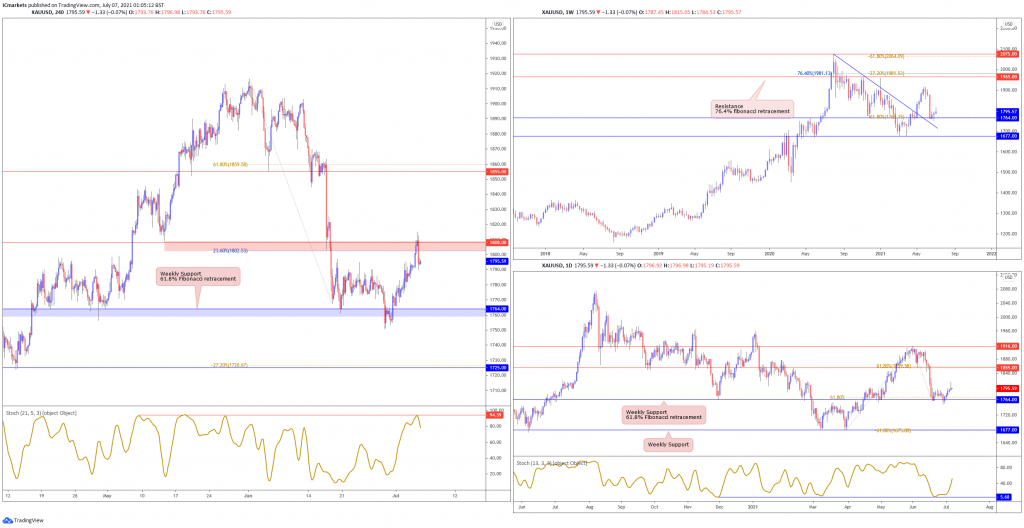Select the Weekly Support callout on 4-hour chart
This screenshot has width=1024, height=528.
(197, 276)
